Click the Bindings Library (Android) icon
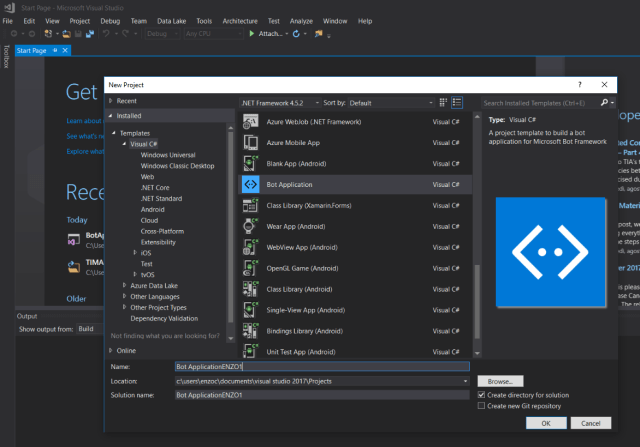This screenshot has height=447, width=640. point(250,331)
